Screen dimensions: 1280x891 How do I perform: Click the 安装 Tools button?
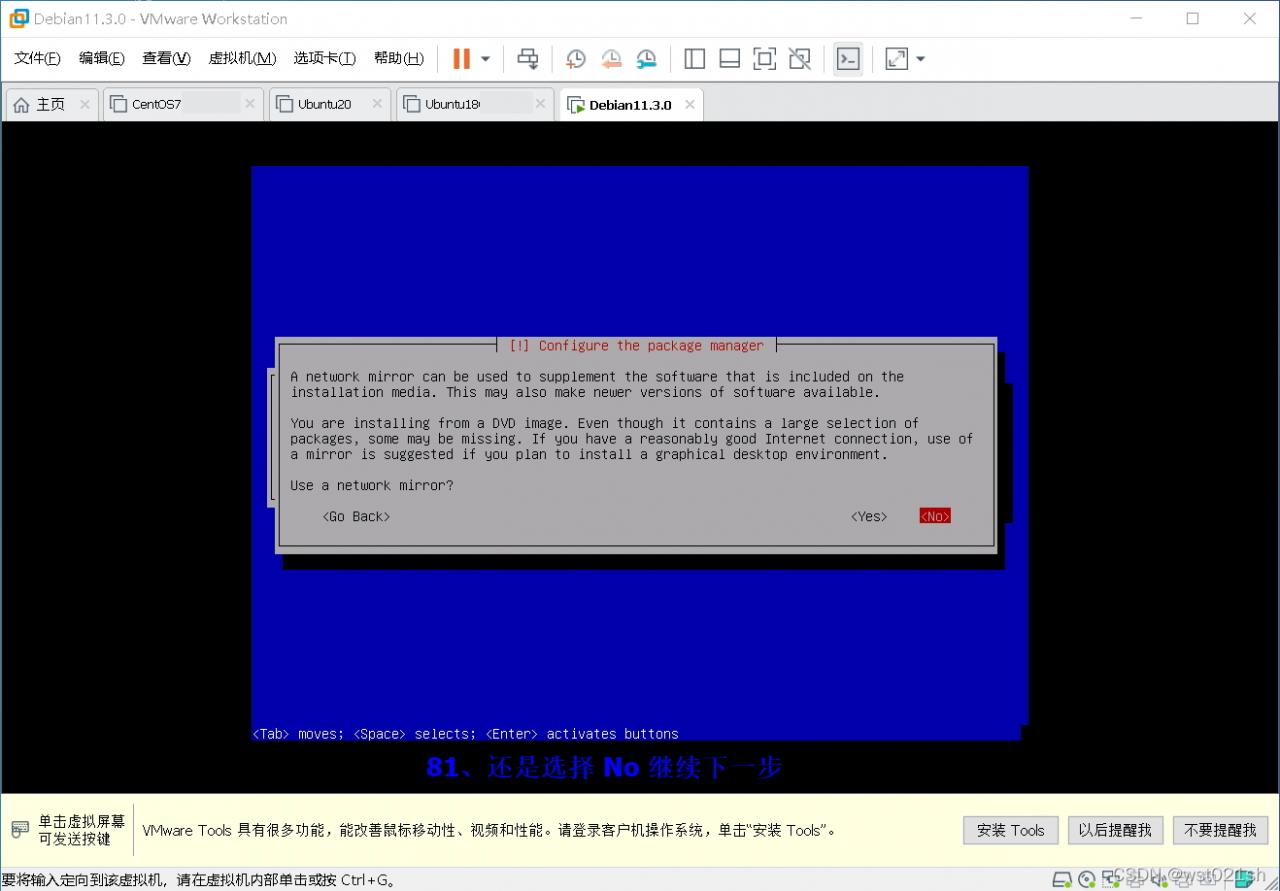[1010, 830]
